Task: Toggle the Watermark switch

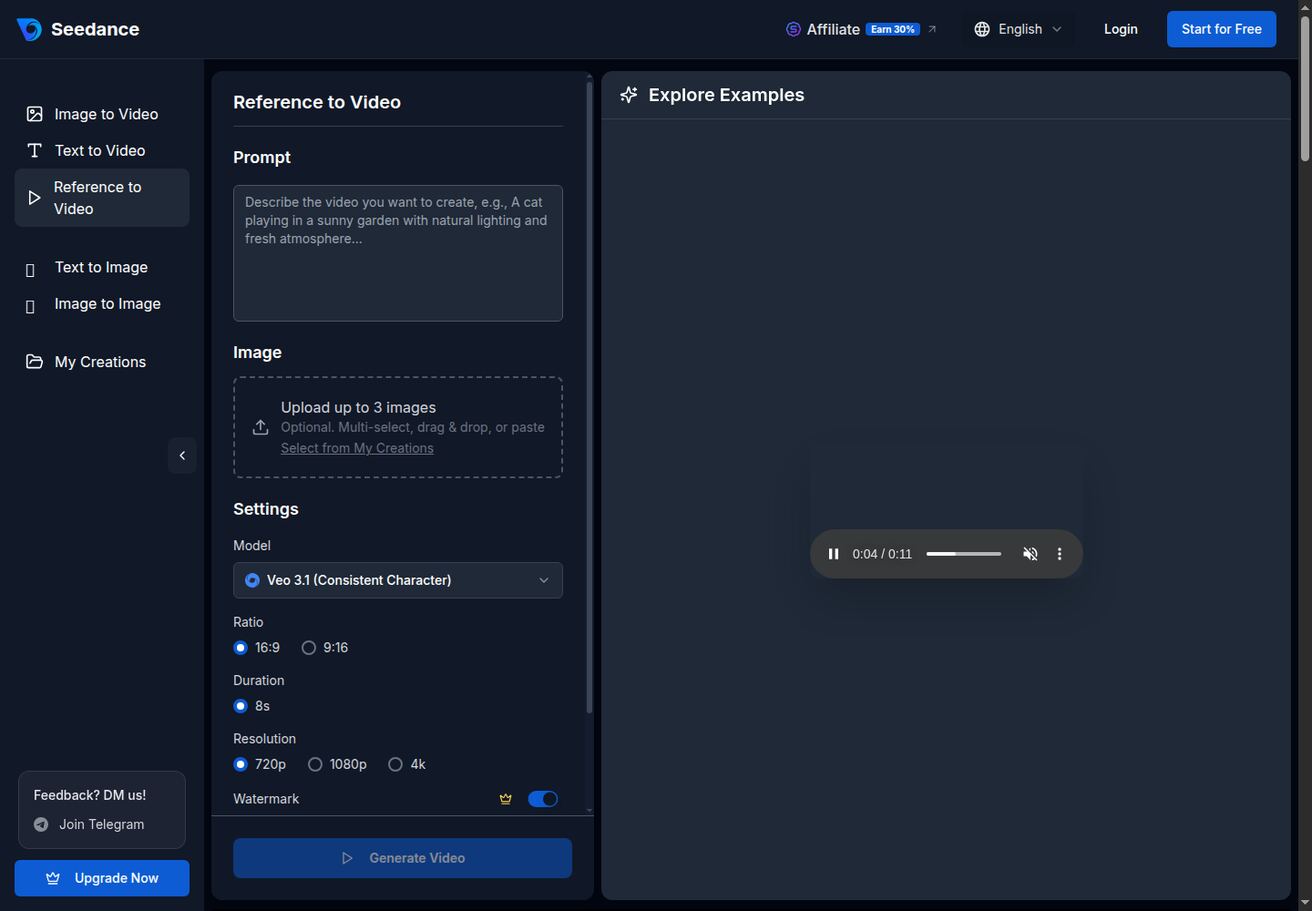Action: click(543, 799)
